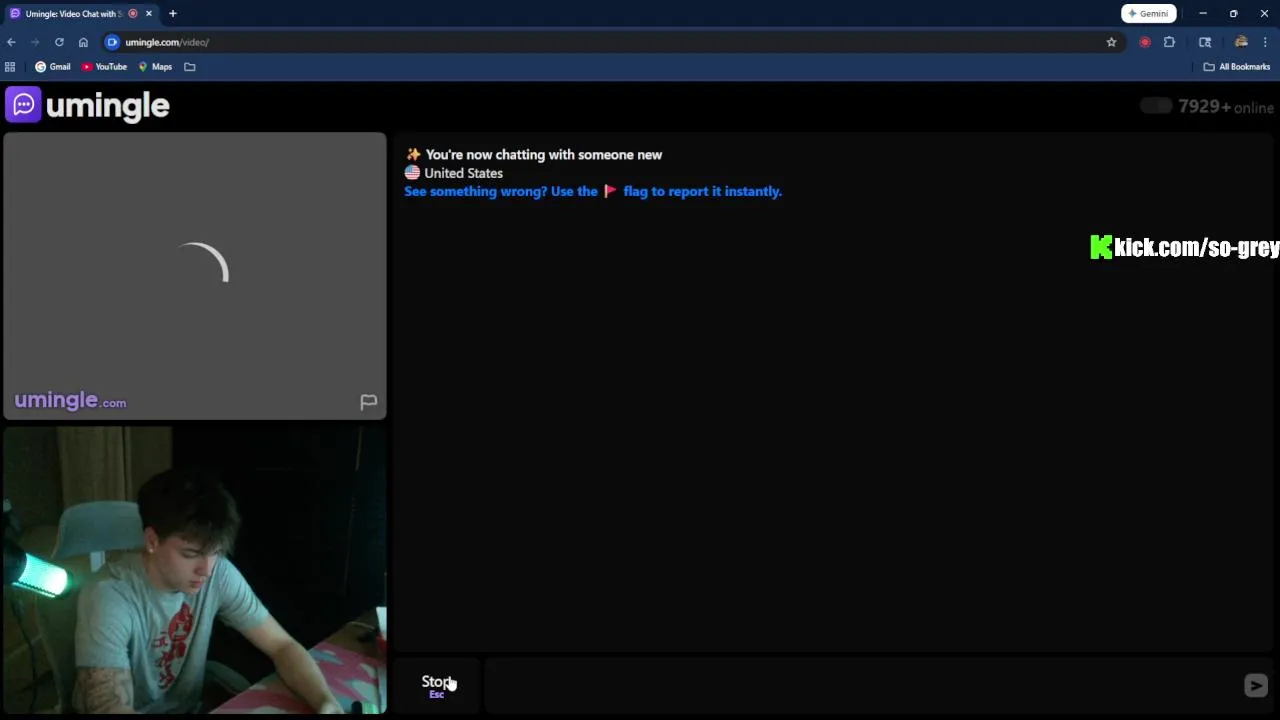Open the red recording extension icon
The height and width of the screenshot is (720, 1280).
[1145, 42]
